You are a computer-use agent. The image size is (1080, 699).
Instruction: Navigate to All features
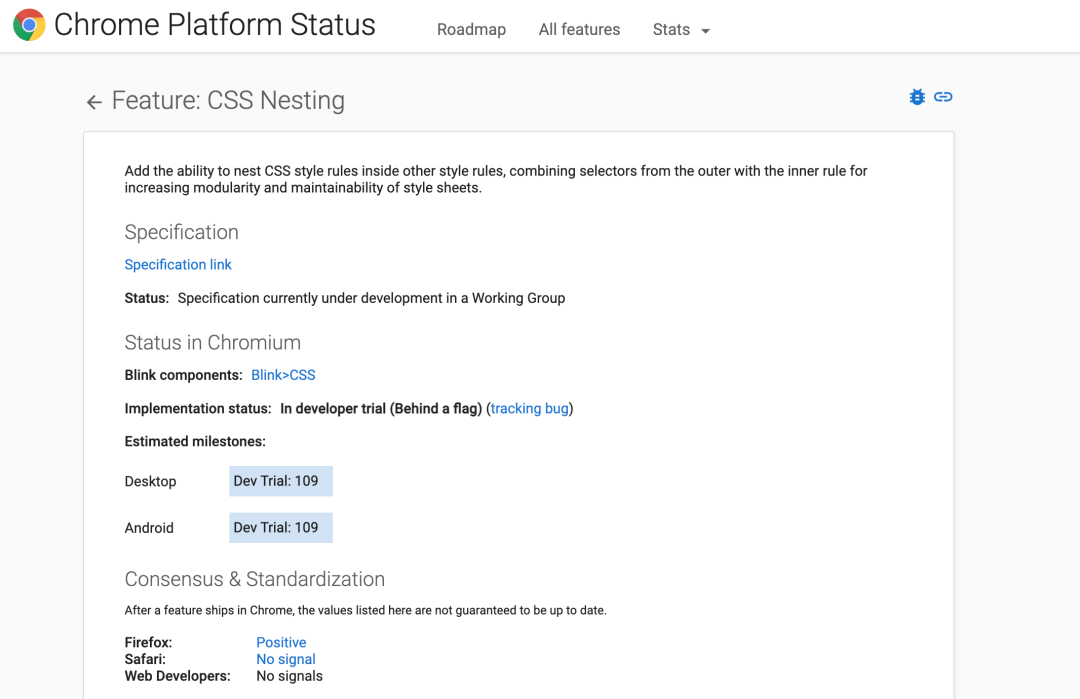pos(579,30)
